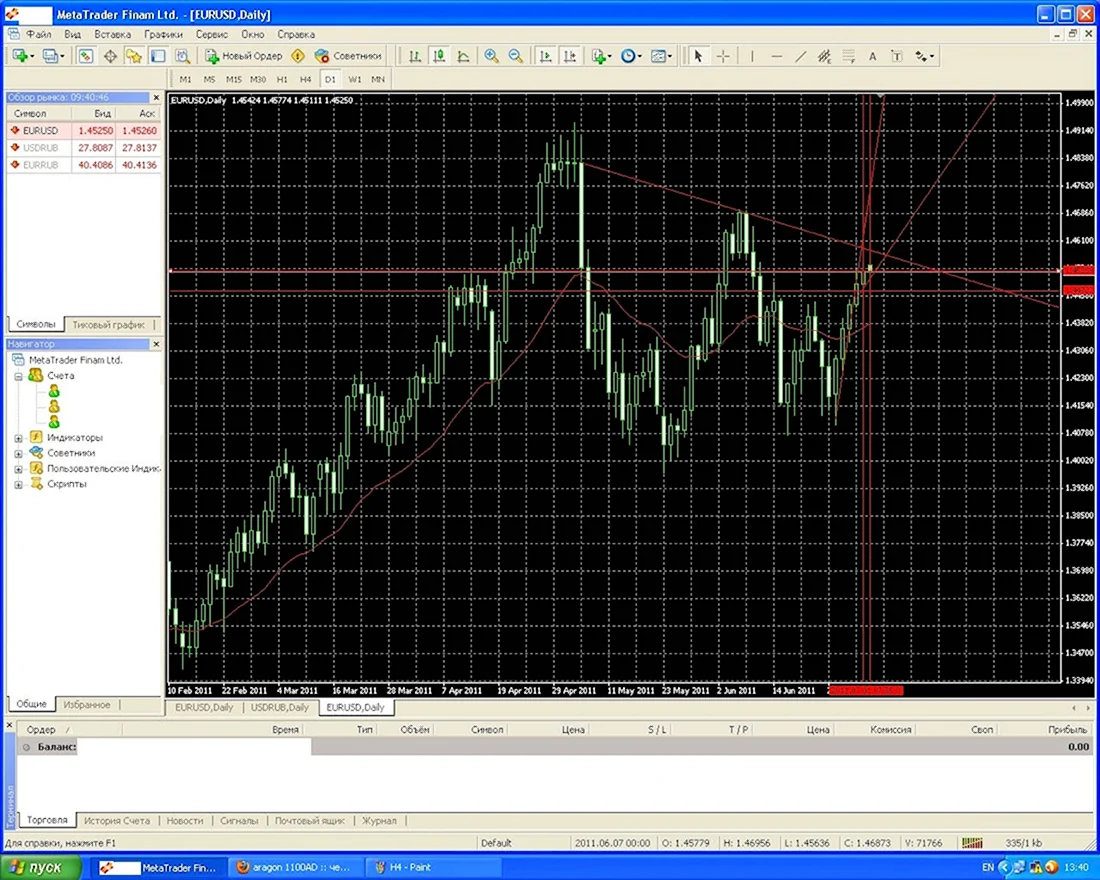
Task: Select the Text Label 'T' tool
Action: [x=897, y=56]
